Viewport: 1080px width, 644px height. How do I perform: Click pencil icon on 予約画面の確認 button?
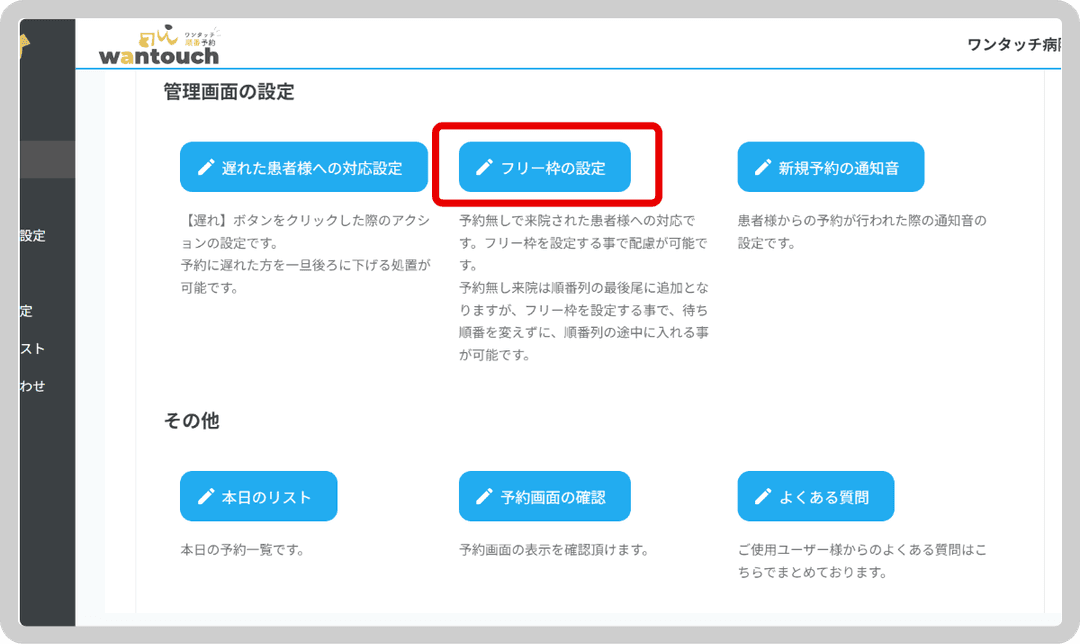click(485, 496)
